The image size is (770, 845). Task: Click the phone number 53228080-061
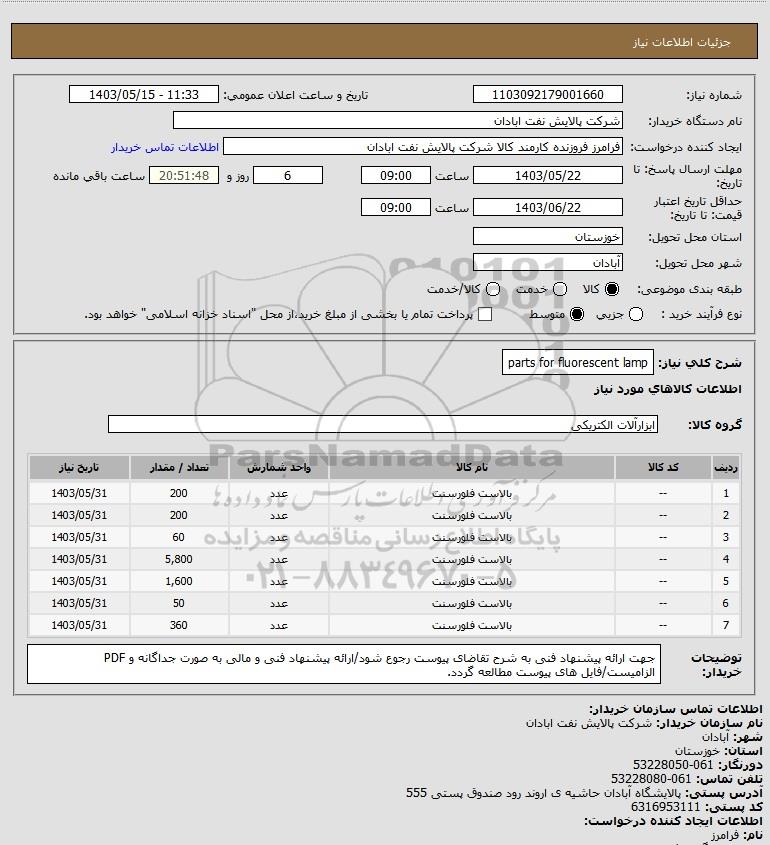coord(651,779)
